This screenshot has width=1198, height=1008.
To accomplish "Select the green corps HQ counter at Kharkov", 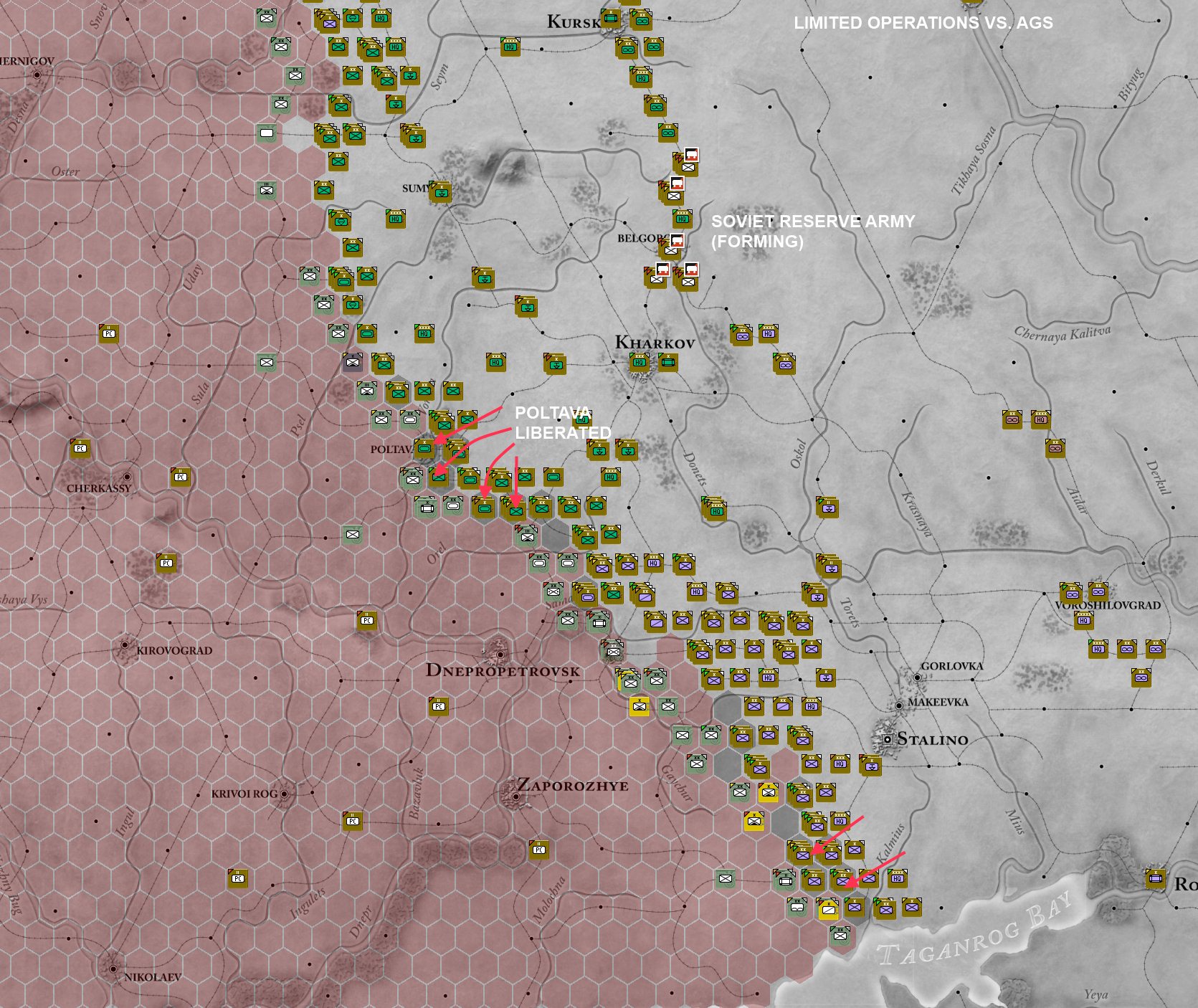I will pos(639,362).
